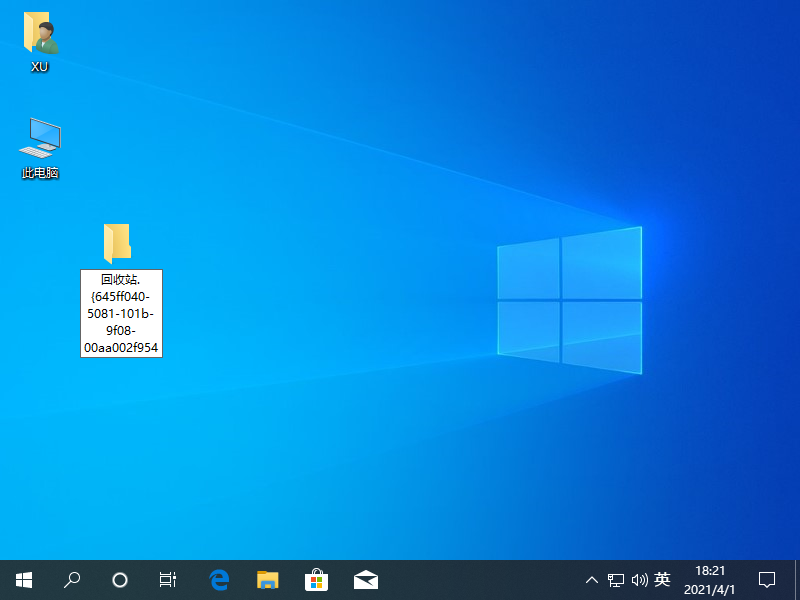The image size is (800, 600).
Task: Click the Windows logo on the wallpaper
Action: 569,299
